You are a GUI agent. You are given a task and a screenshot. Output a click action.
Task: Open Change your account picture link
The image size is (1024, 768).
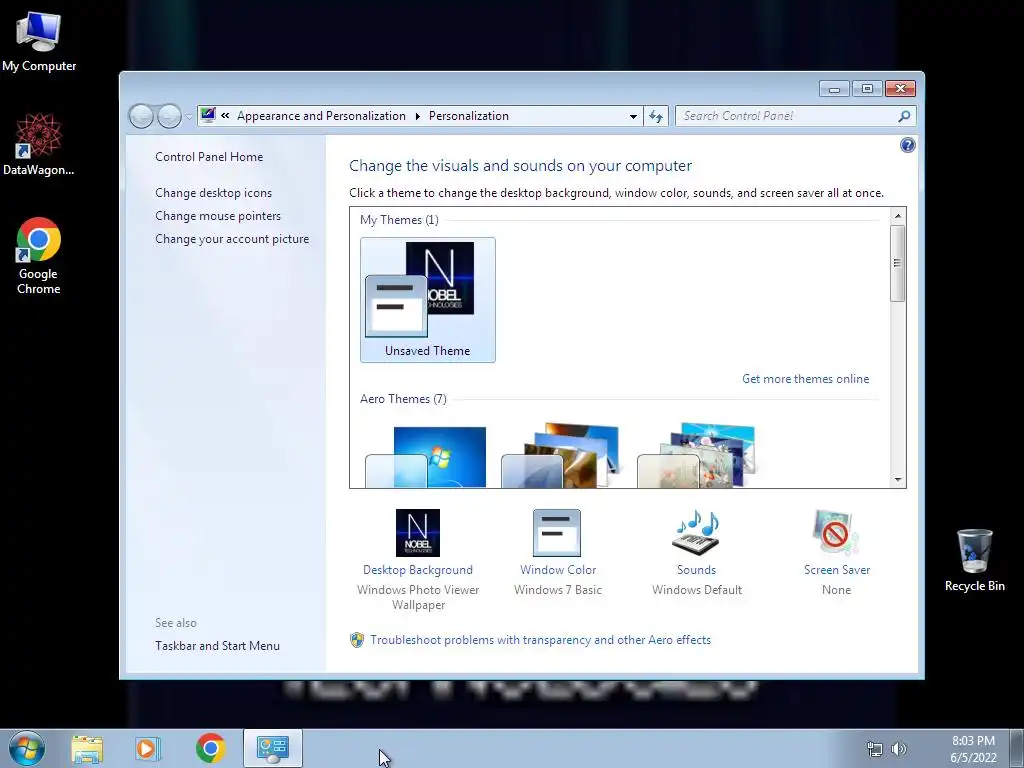click(232, 239)
